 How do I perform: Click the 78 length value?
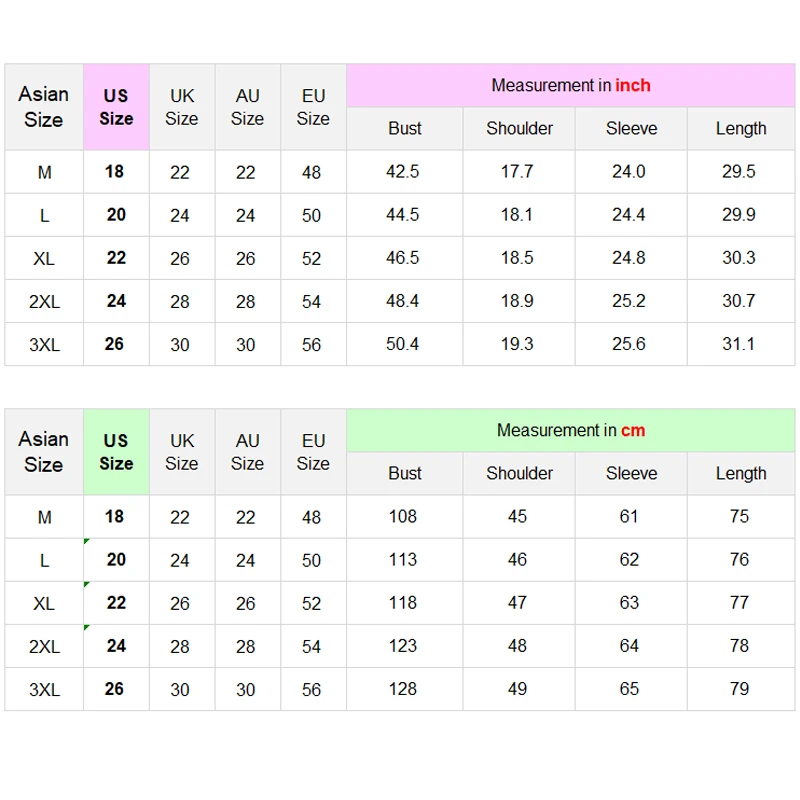tap(739, 646)
